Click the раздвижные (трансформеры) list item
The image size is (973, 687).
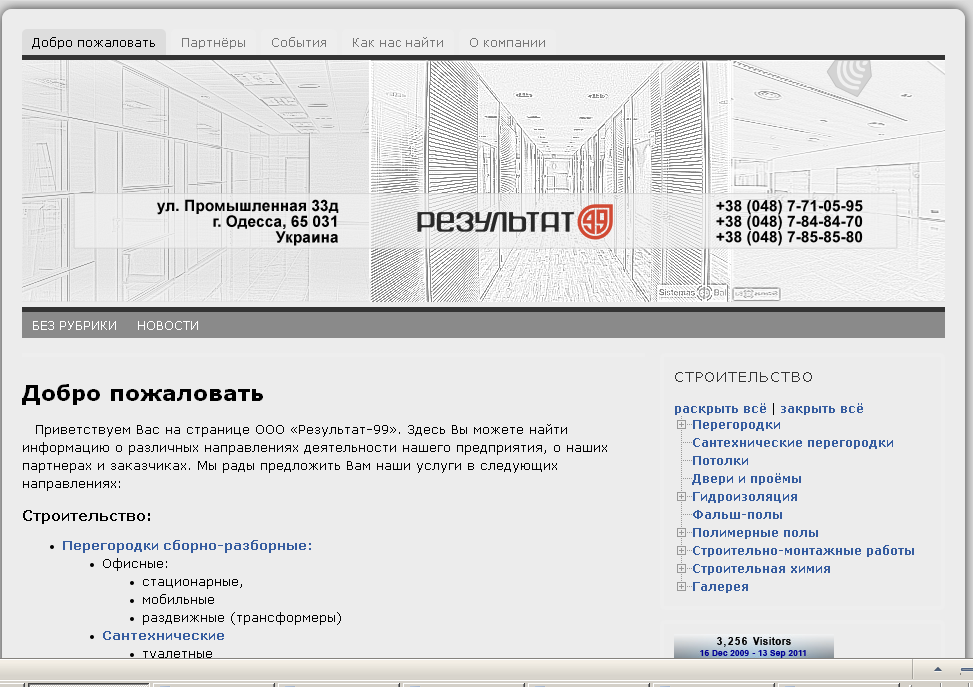(242, 618)
